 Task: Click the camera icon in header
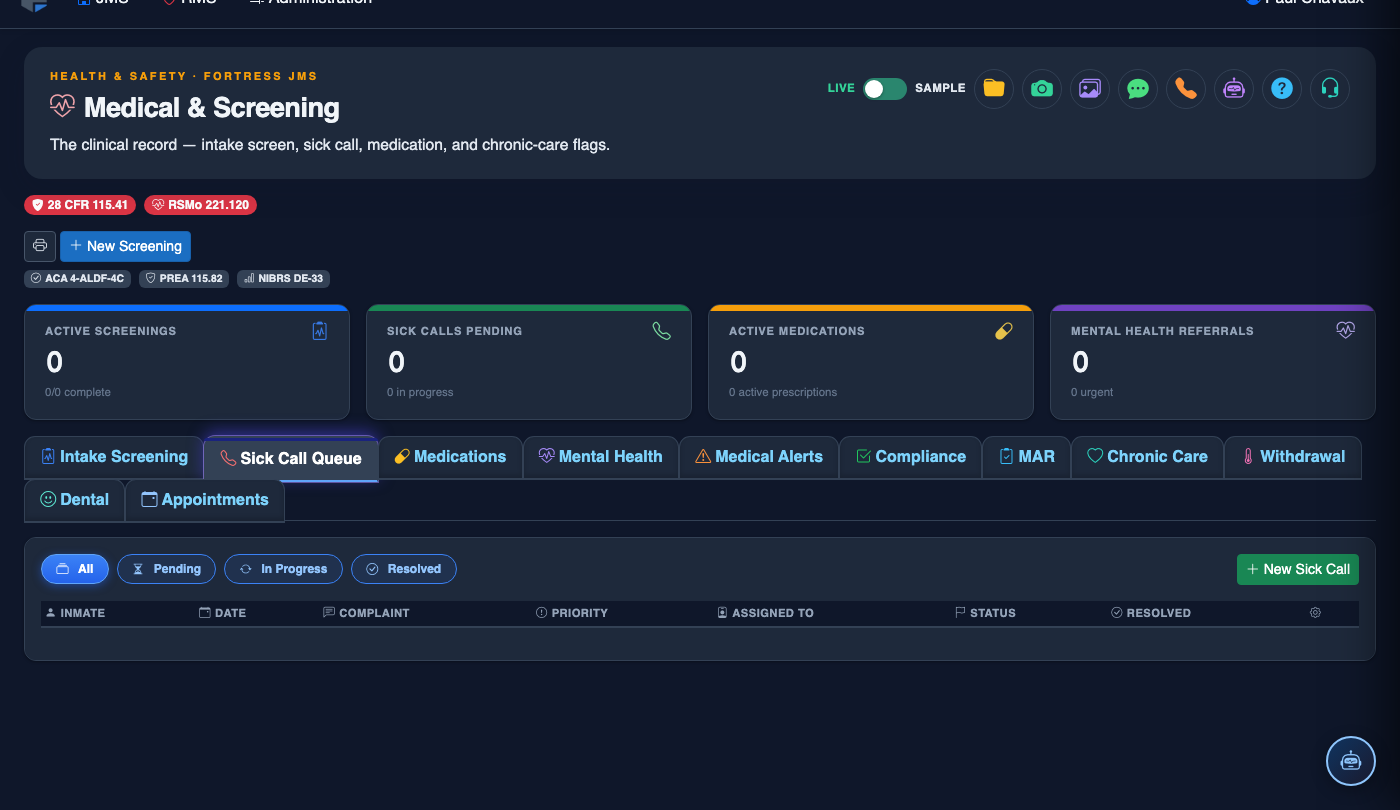click(x=1042, y=88)
